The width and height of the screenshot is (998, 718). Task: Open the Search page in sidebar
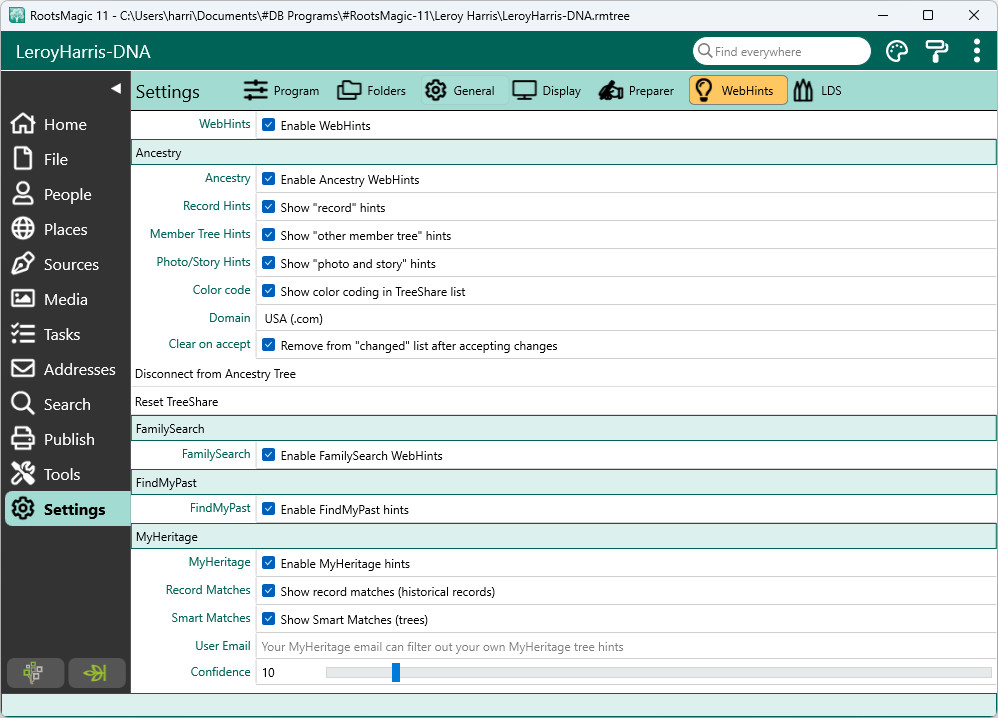pyautogui.click(x=66, y=404)
